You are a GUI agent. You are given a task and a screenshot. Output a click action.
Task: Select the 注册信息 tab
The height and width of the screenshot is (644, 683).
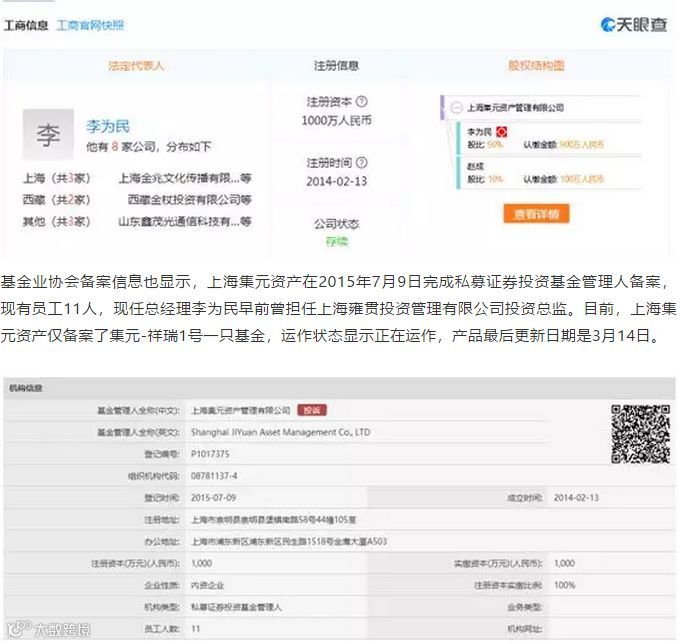336,66
